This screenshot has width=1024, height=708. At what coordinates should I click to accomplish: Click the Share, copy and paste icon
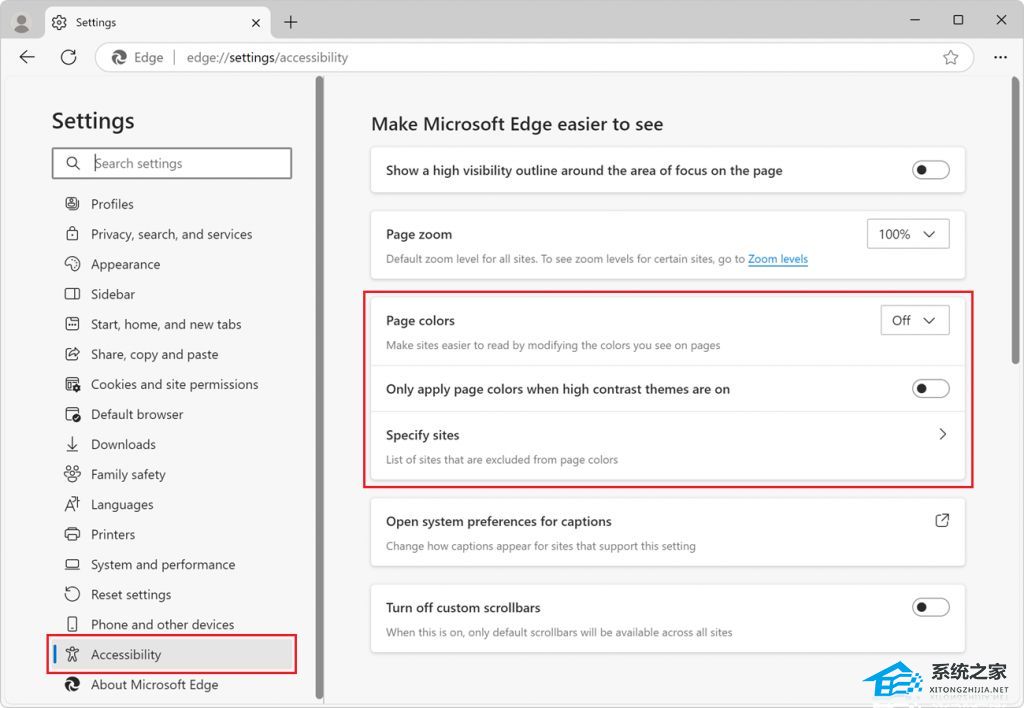tap(72, 354)
